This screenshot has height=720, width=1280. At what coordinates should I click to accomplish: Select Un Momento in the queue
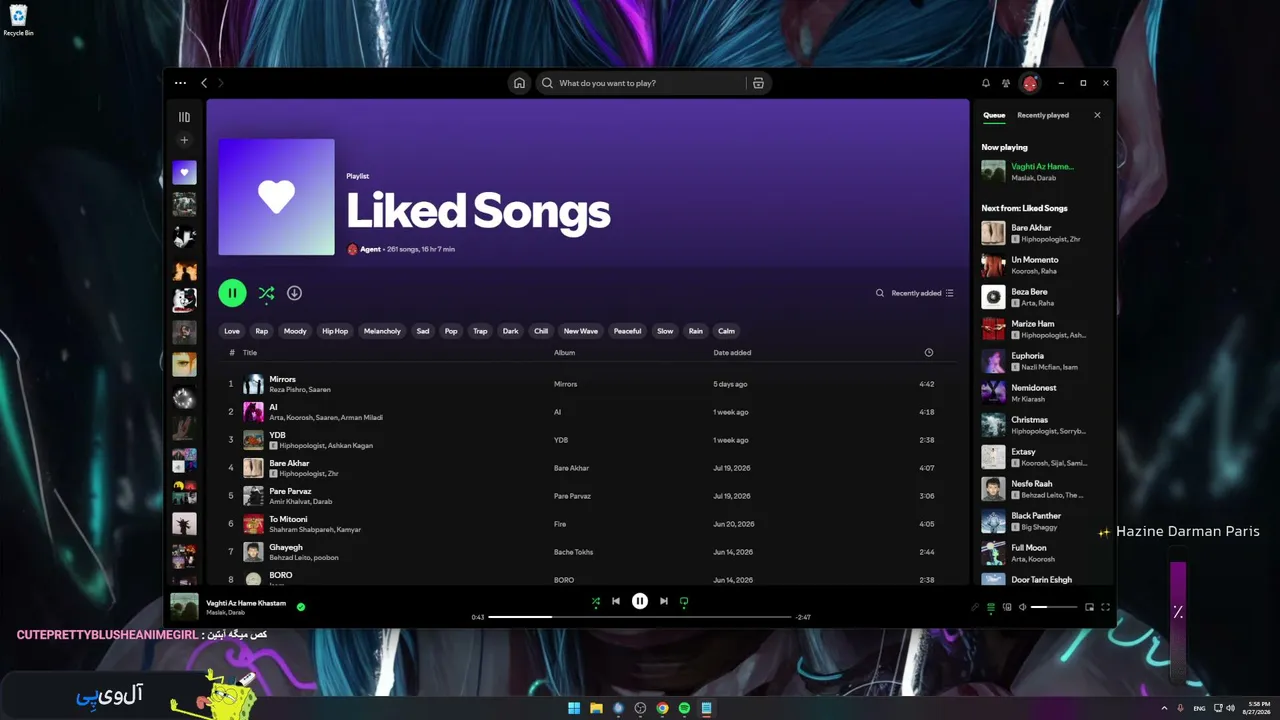point(1044,265)
